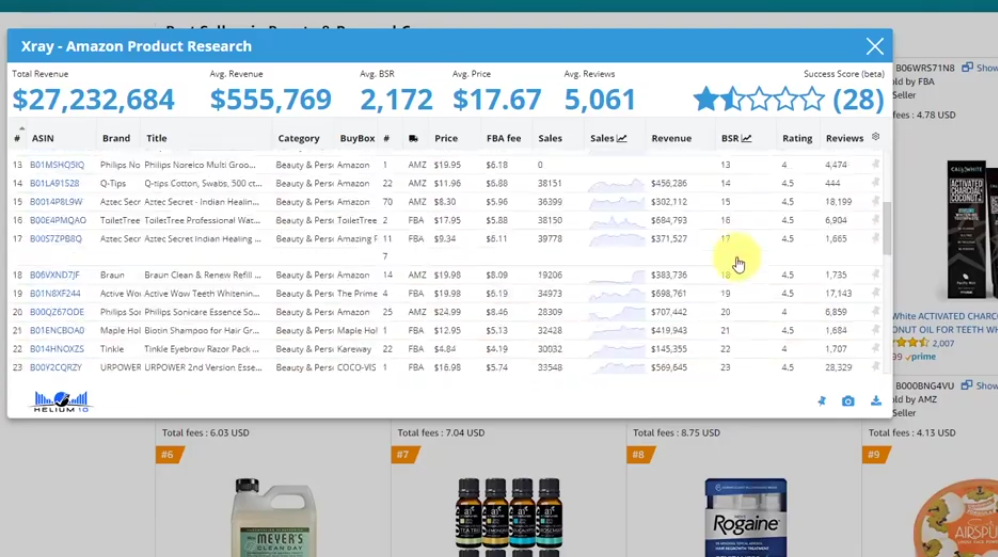
Task: Sort the table by the Title column
Action: 157,138
